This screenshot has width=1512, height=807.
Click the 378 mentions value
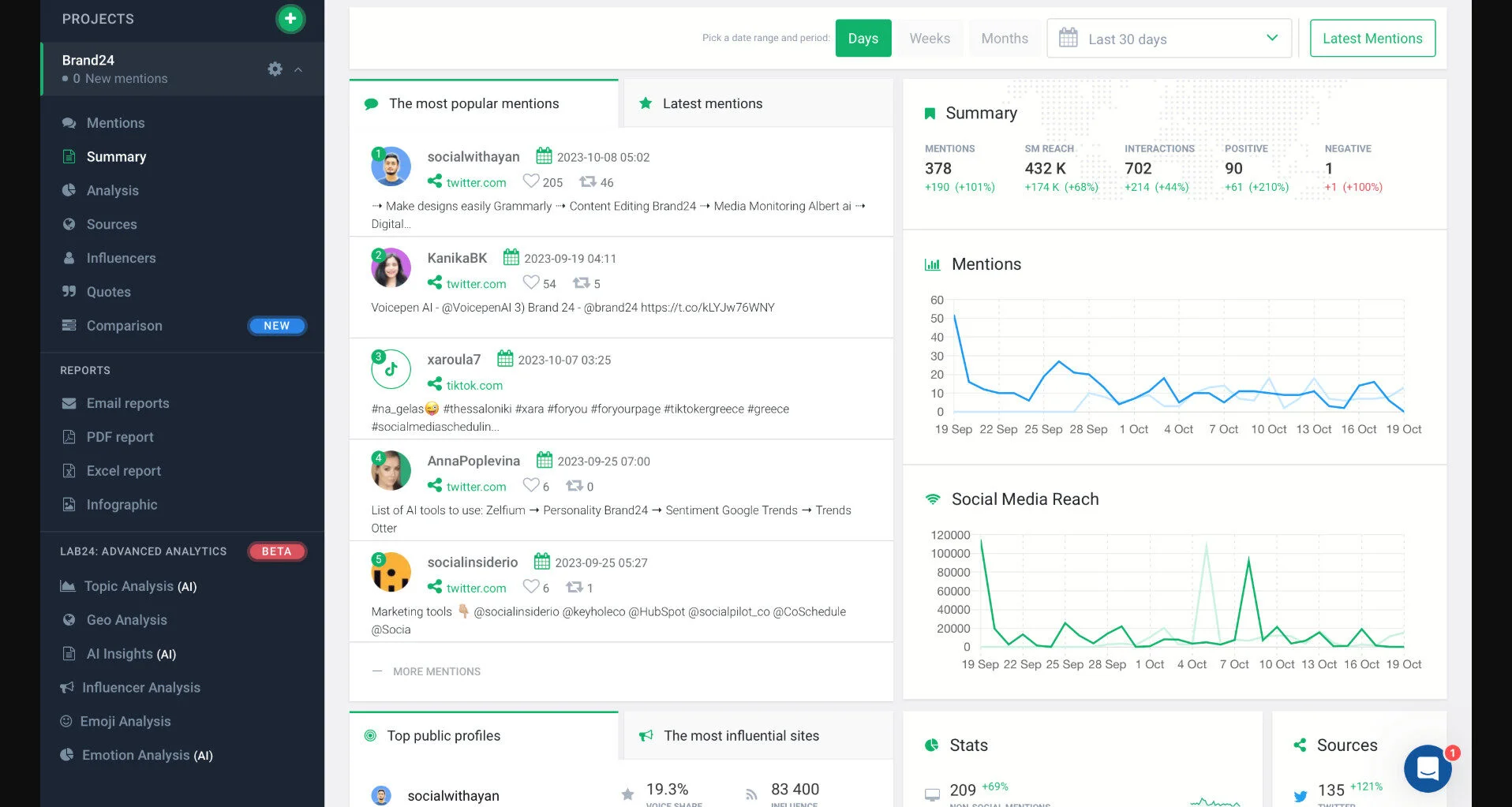pyautogui.click(x=938, y=169)
